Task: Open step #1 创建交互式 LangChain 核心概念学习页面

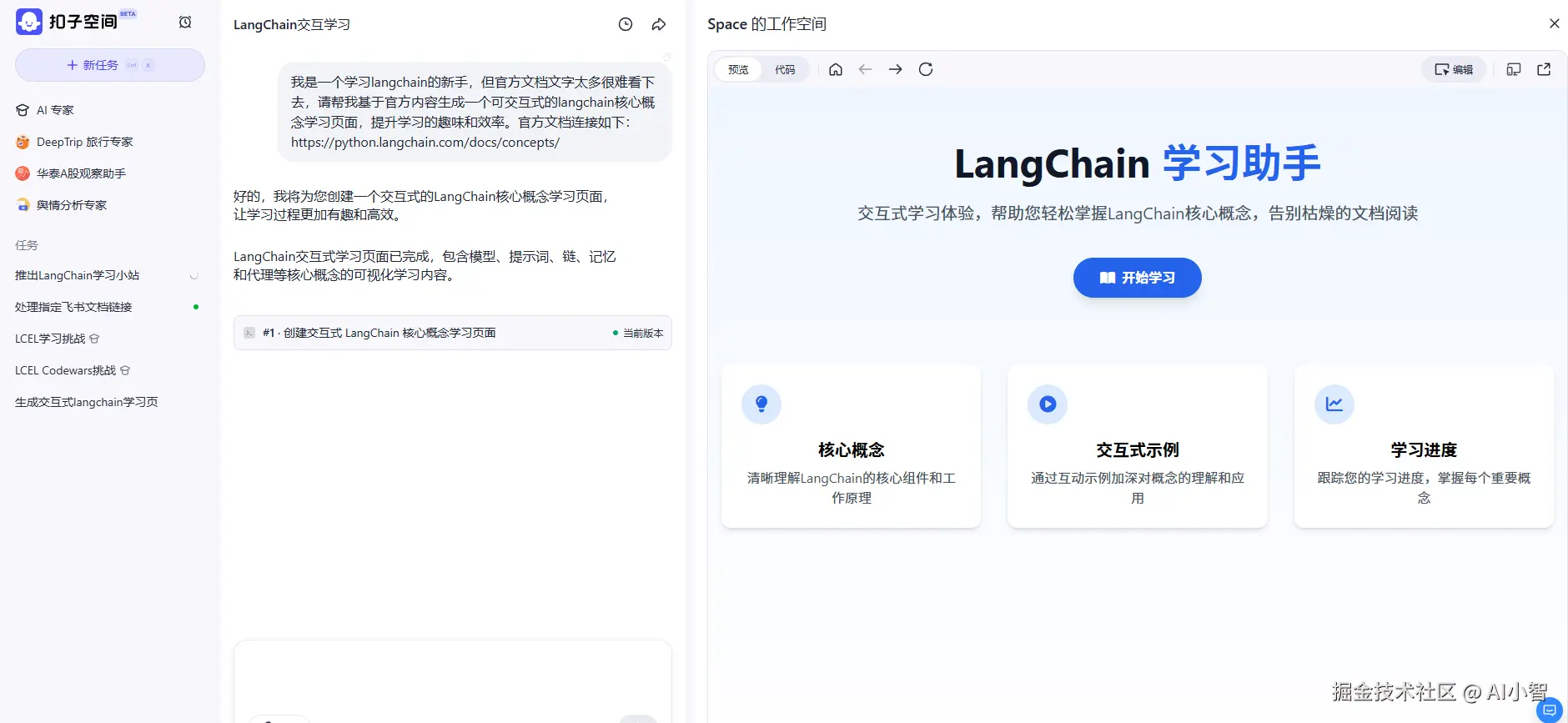Action: click(x=453, y=333)
